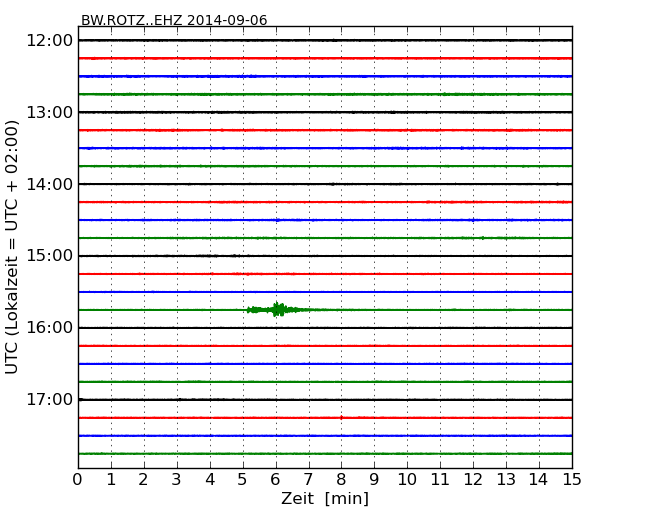Select the 'UTC (Lokalzeit = UTC + 02:00)' axis label
Viewport: 650px width, 520px height.
(x=12, y=247)
